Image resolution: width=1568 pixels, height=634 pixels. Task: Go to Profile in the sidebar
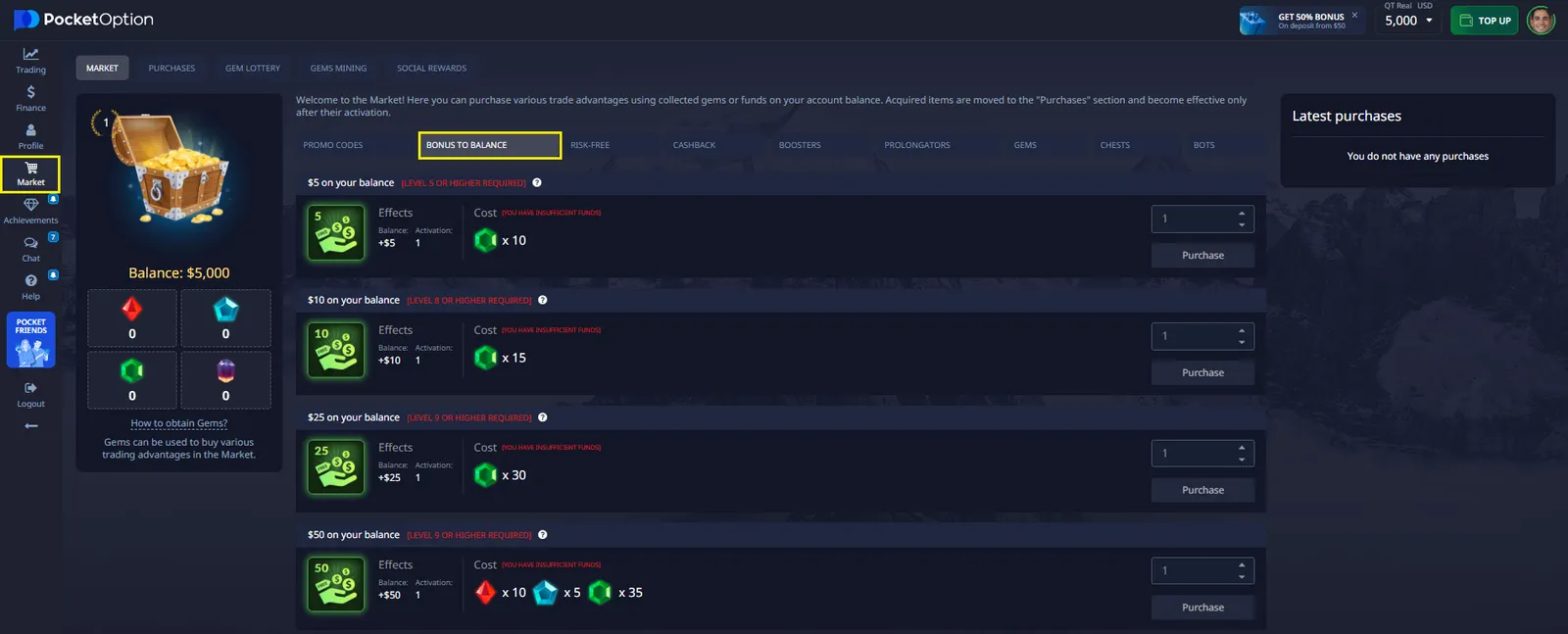[30, 136]
